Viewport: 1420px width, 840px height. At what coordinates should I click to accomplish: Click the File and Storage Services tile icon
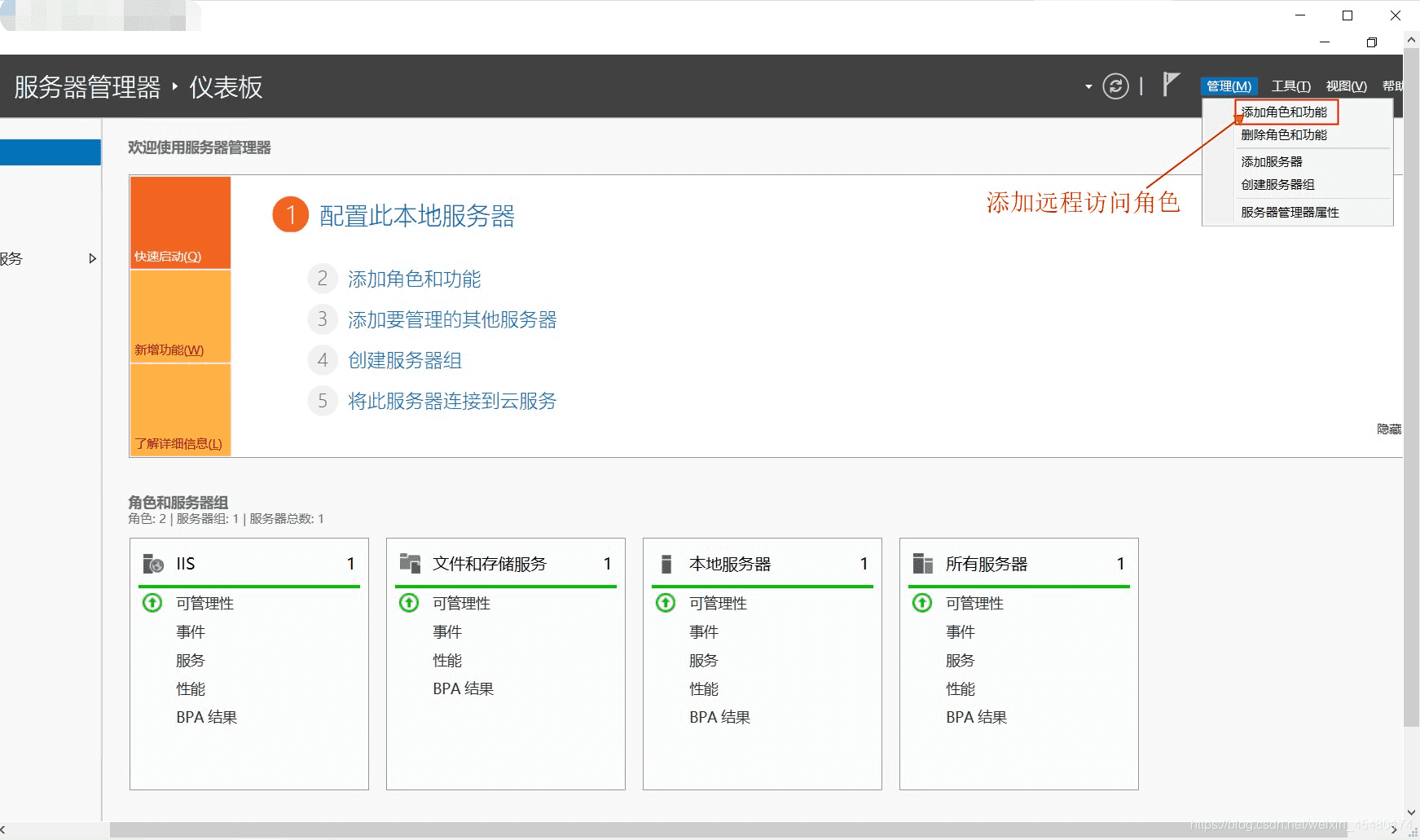(x=410, y=564)
